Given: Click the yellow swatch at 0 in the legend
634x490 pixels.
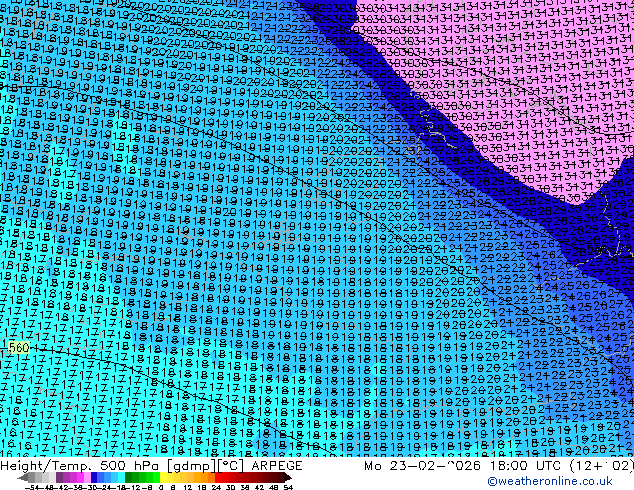Looking at the screenshot, I should click(163, 477).
